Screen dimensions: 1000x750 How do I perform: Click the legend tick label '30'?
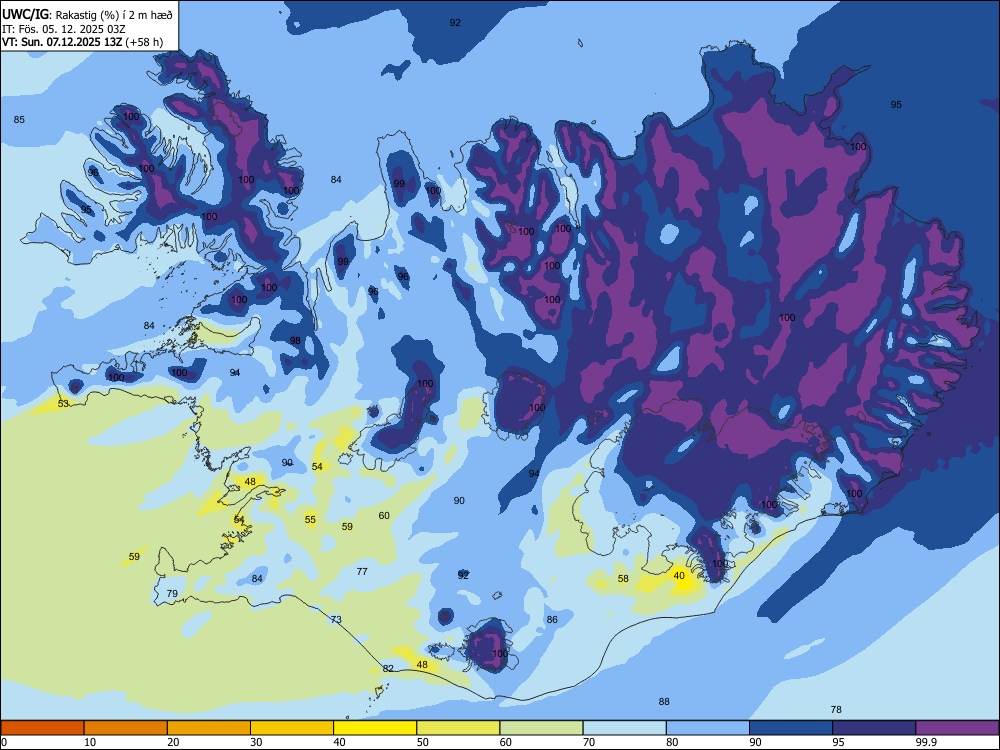click(x=256, y=742)
